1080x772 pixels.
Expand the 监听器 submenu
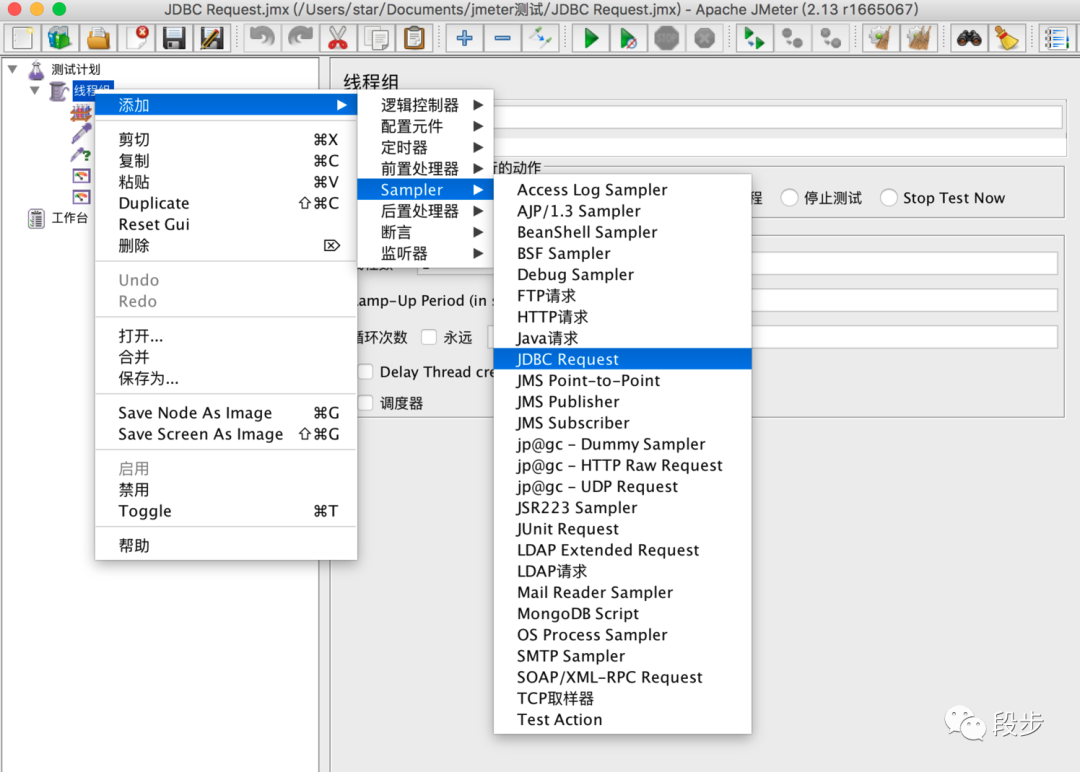[x=426, y=253]
